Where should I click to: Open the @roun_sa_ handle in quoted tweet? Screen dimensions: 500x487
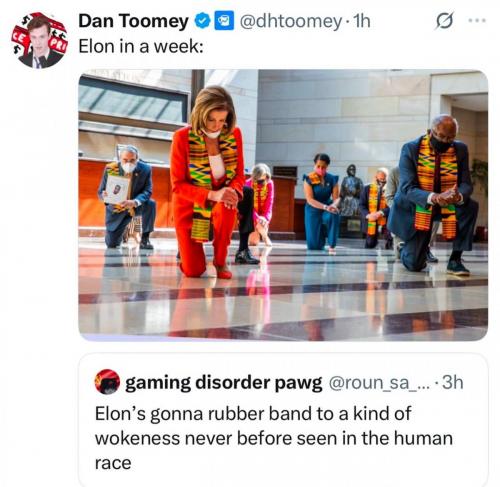click(x=380, y=383)
